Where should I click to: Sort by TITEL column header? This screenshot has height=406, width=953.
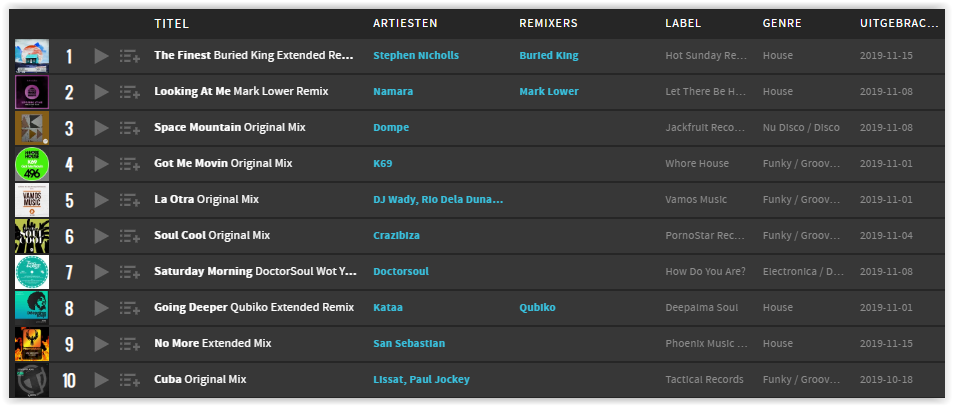click(171, 24)
